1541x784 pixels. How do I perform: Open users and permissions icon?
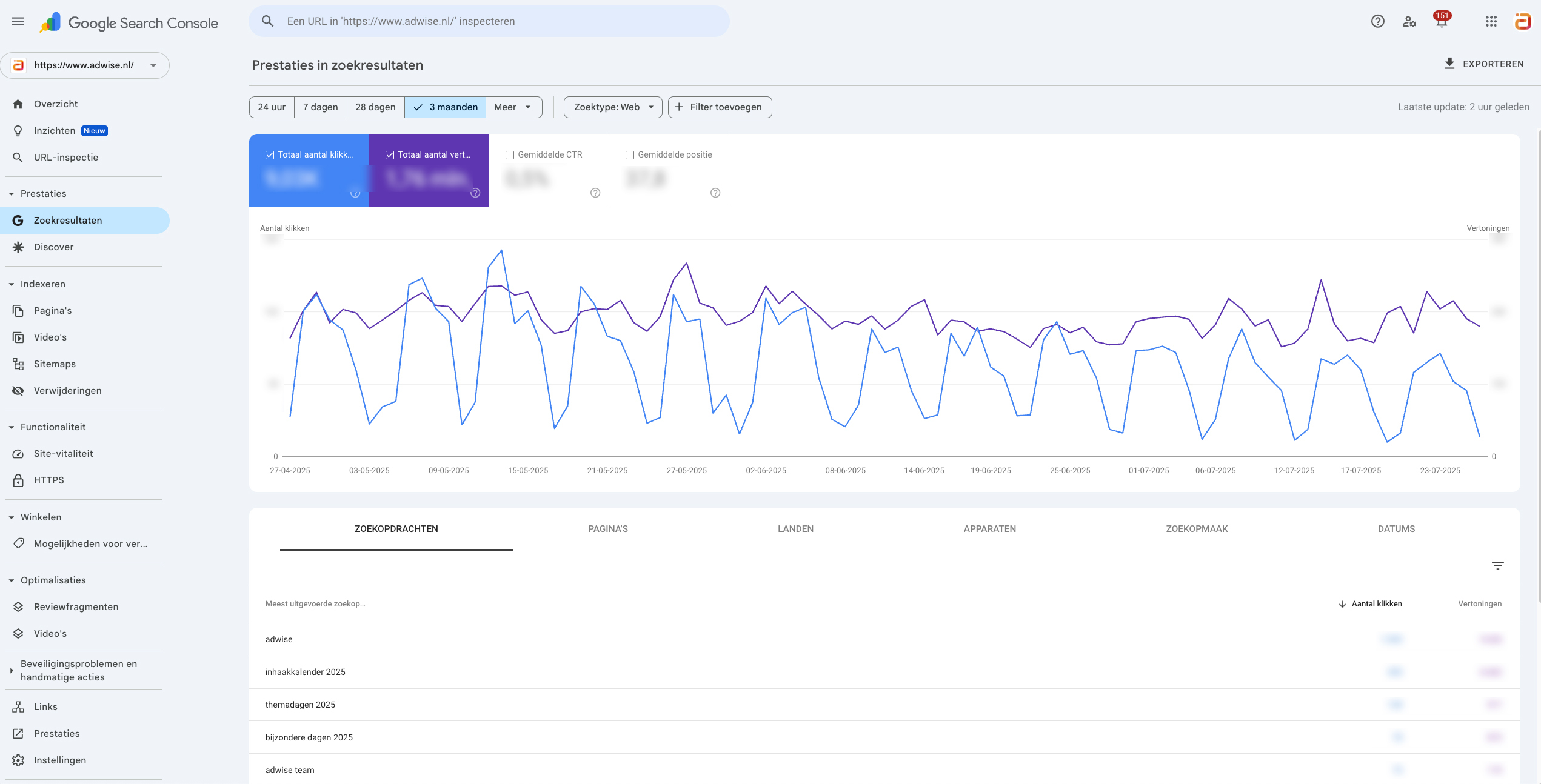[x=1409, y=22]
